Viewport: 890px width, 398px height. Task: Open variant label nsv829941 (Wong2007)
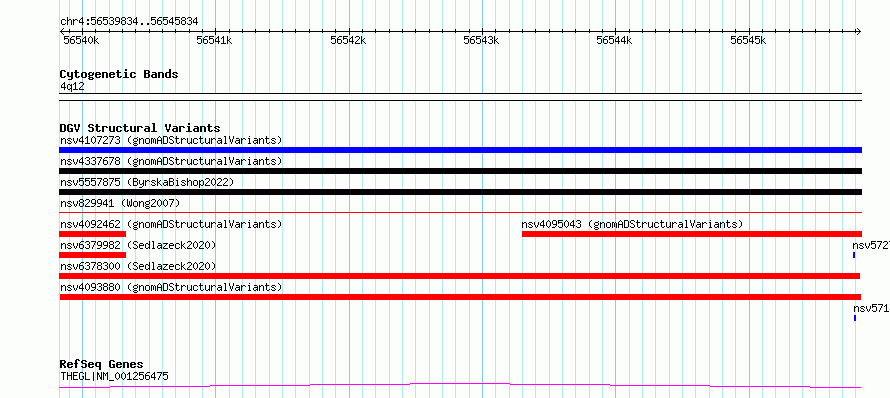pyautogui.click(x=120, y=203)
